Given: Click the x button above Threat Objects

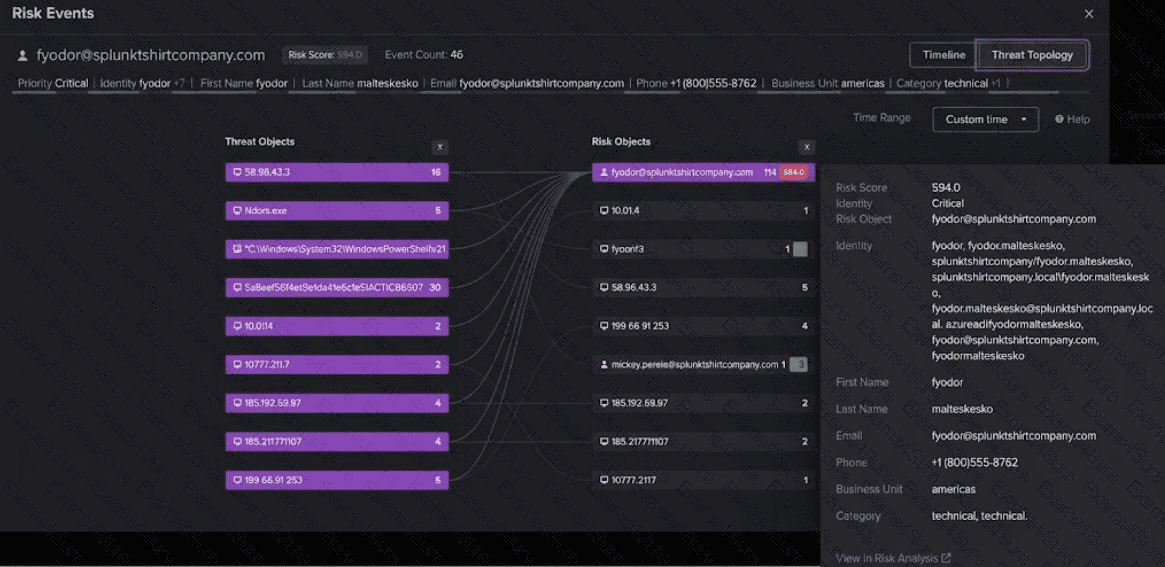Looking at the screenshot, I should pos(440,147).
